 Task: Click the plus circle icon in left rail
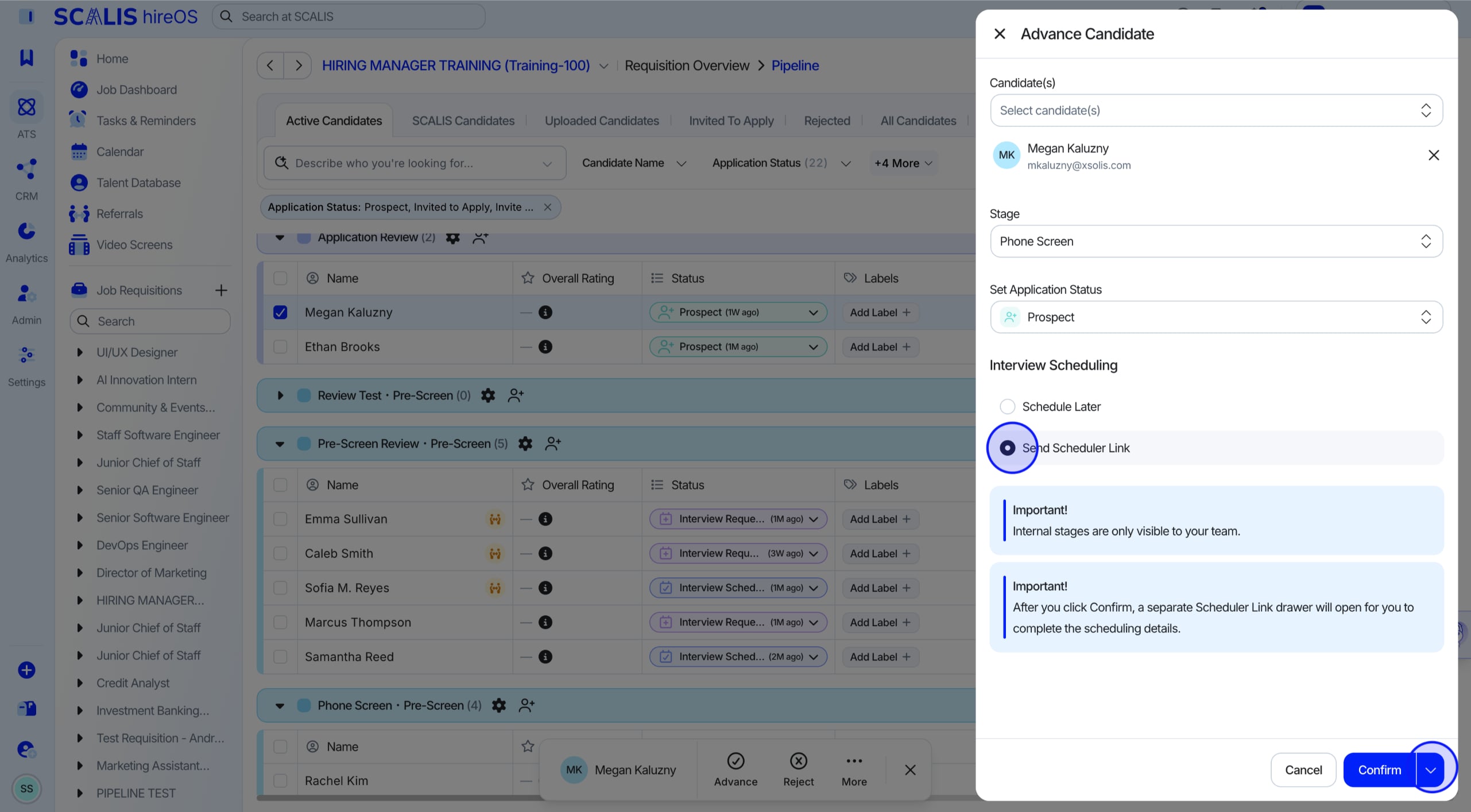[26, 670]
